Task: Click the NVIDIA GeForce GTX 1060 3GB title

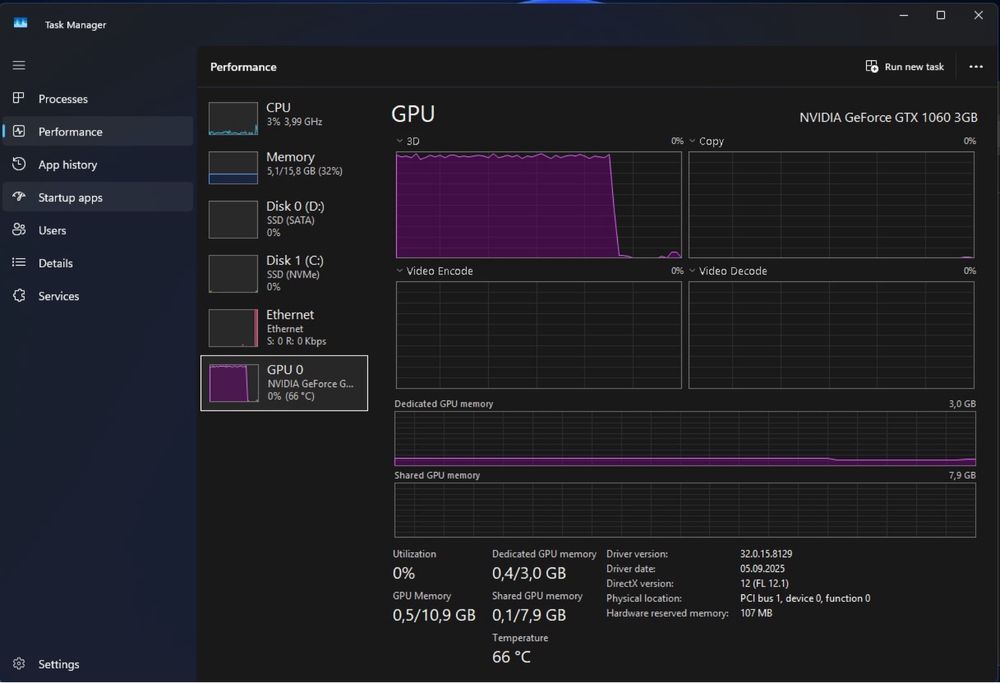Action: 888,117
